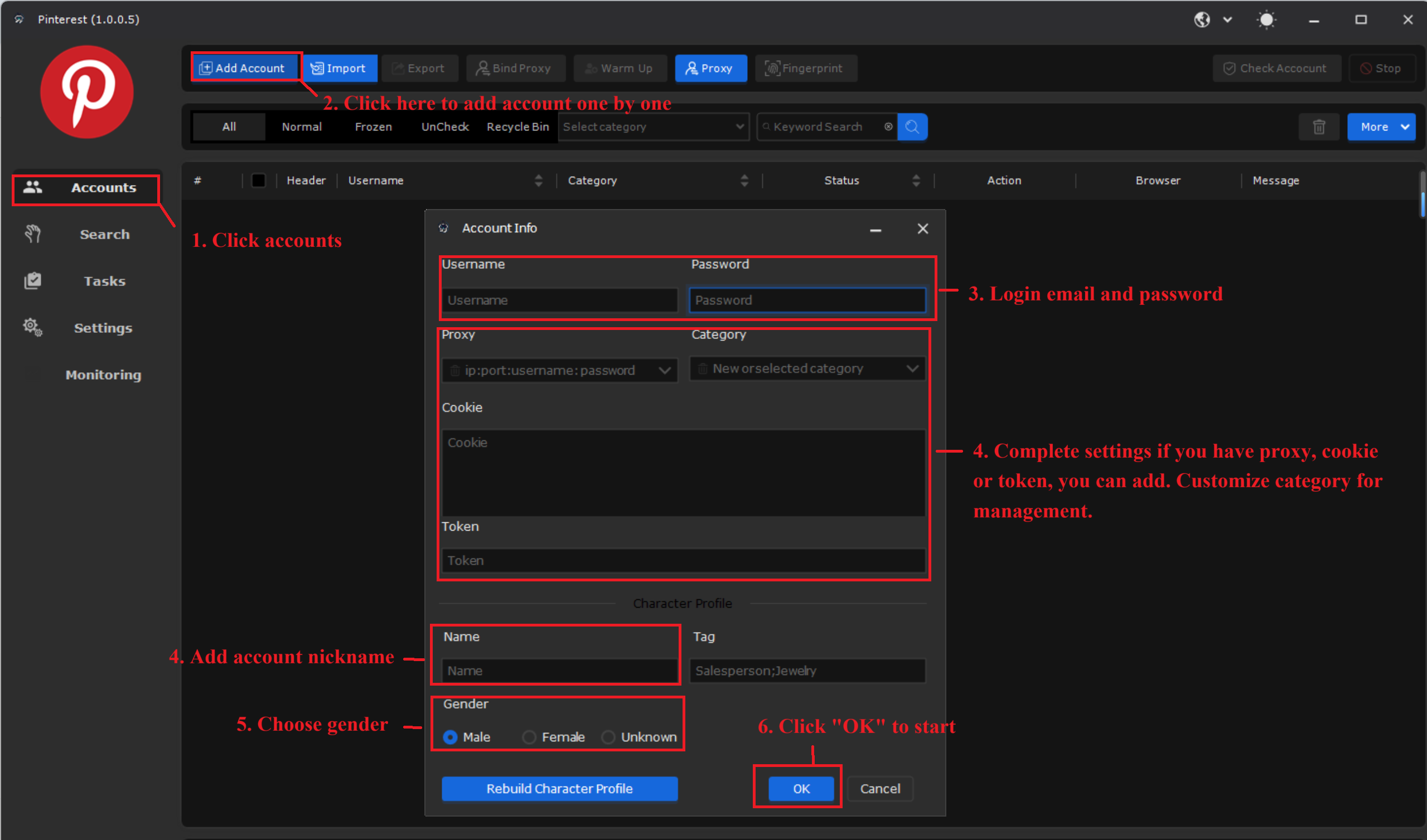Click the Message column header
The height and width of the screenshot is (840, 1427).
click(x=1275, y=181)
